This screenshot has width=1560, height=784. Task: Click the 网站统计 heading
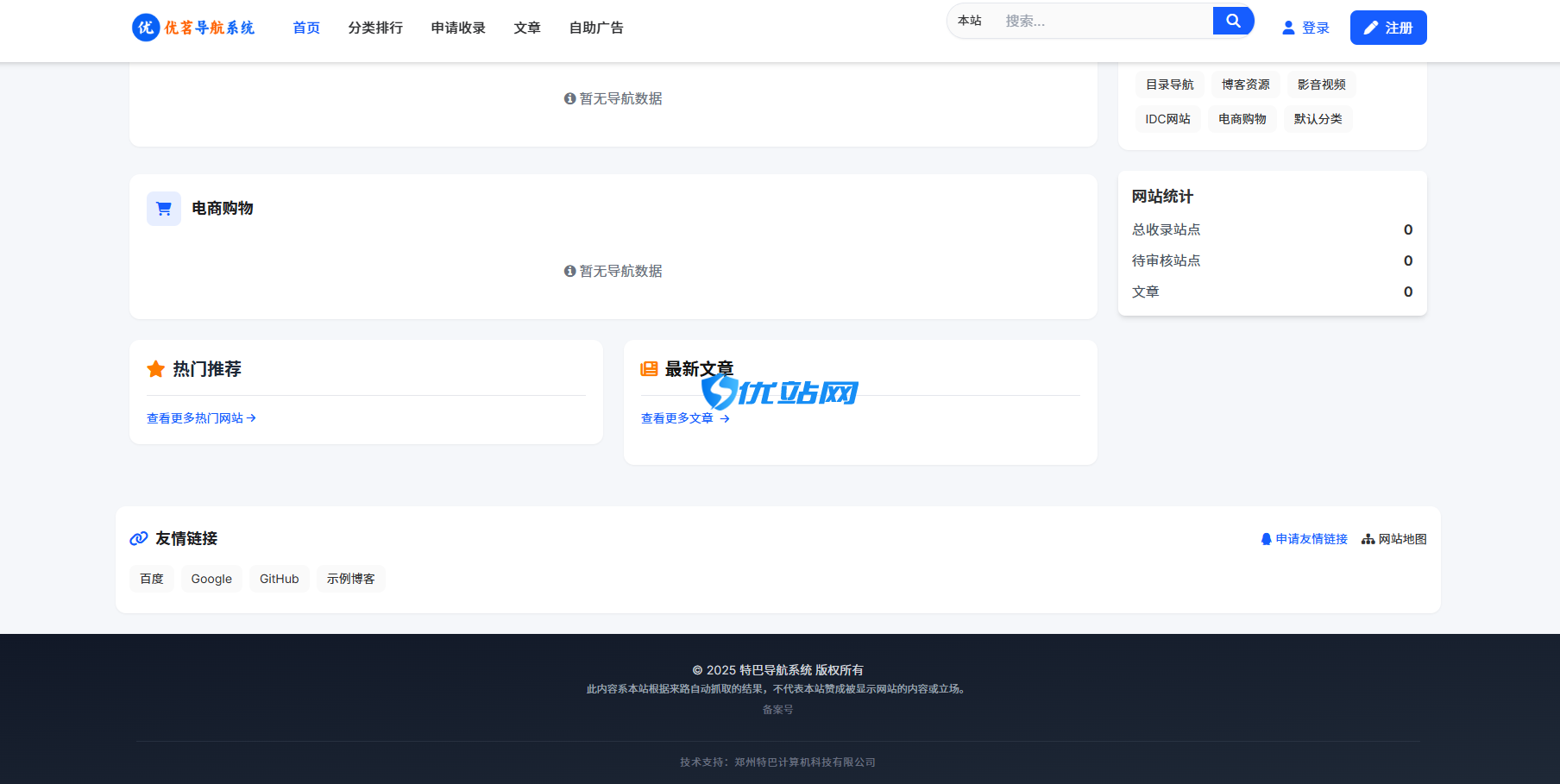point(1162,197)
